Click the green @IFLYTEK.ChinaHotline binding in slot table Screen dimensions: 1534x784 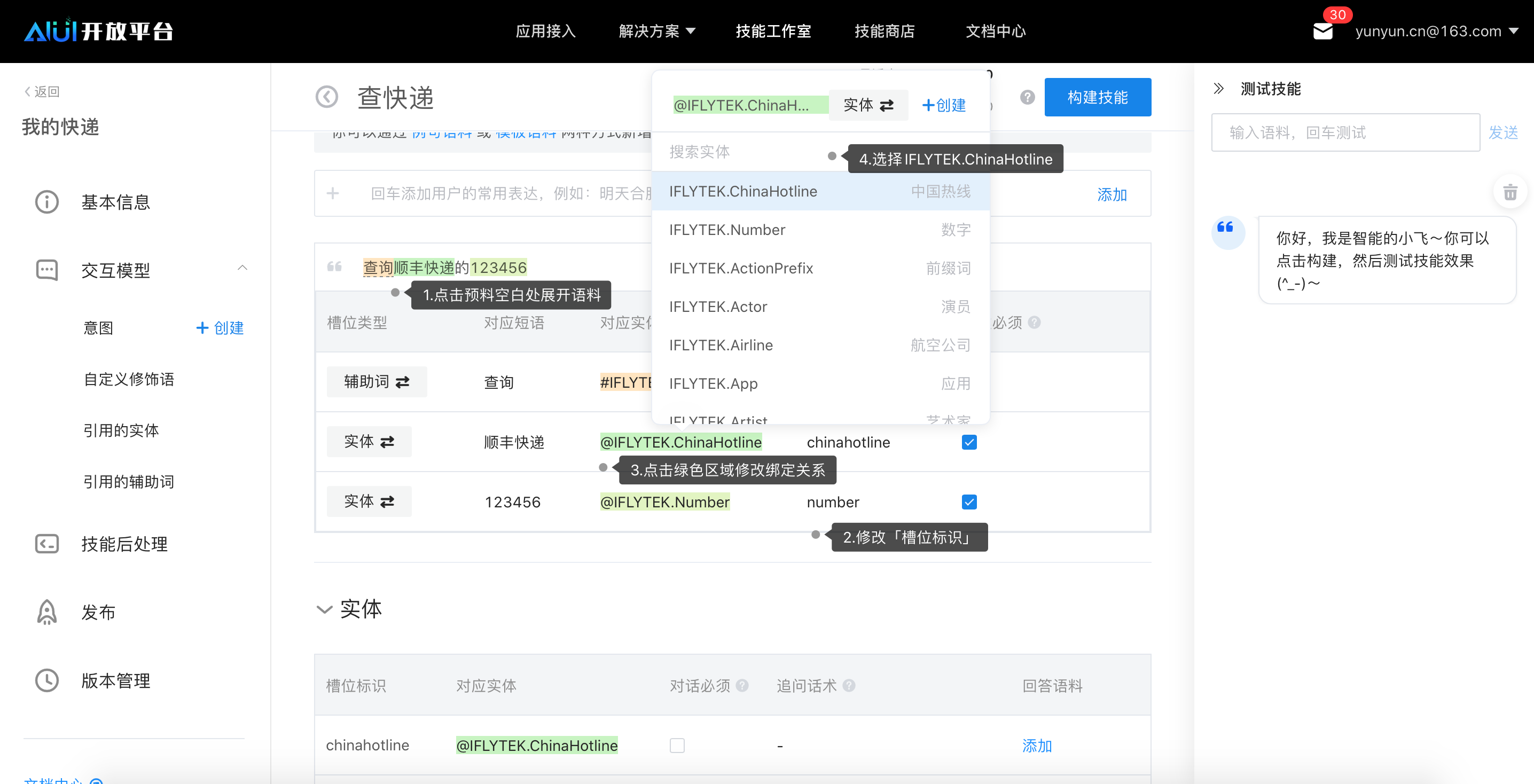pos(680,442)
